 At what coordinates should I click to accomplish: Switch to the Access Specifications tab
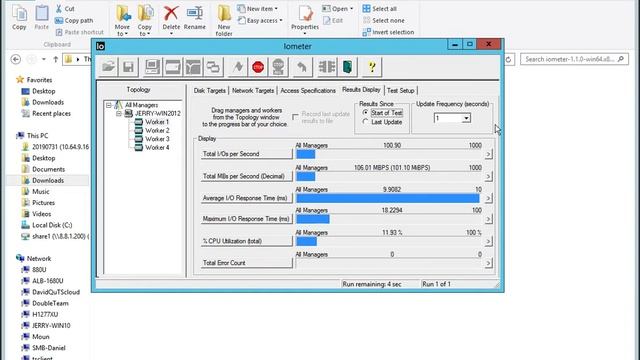click(x=308, y=91)
